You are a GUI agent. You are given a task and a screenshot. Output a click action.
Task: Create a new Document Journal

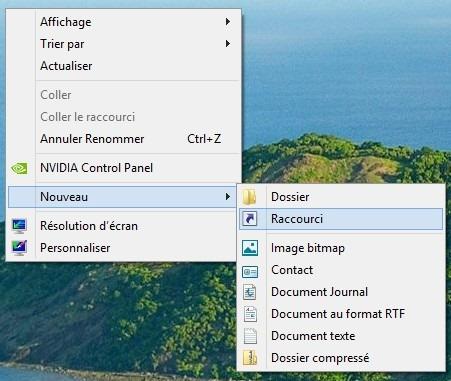(x=341, y=292)
